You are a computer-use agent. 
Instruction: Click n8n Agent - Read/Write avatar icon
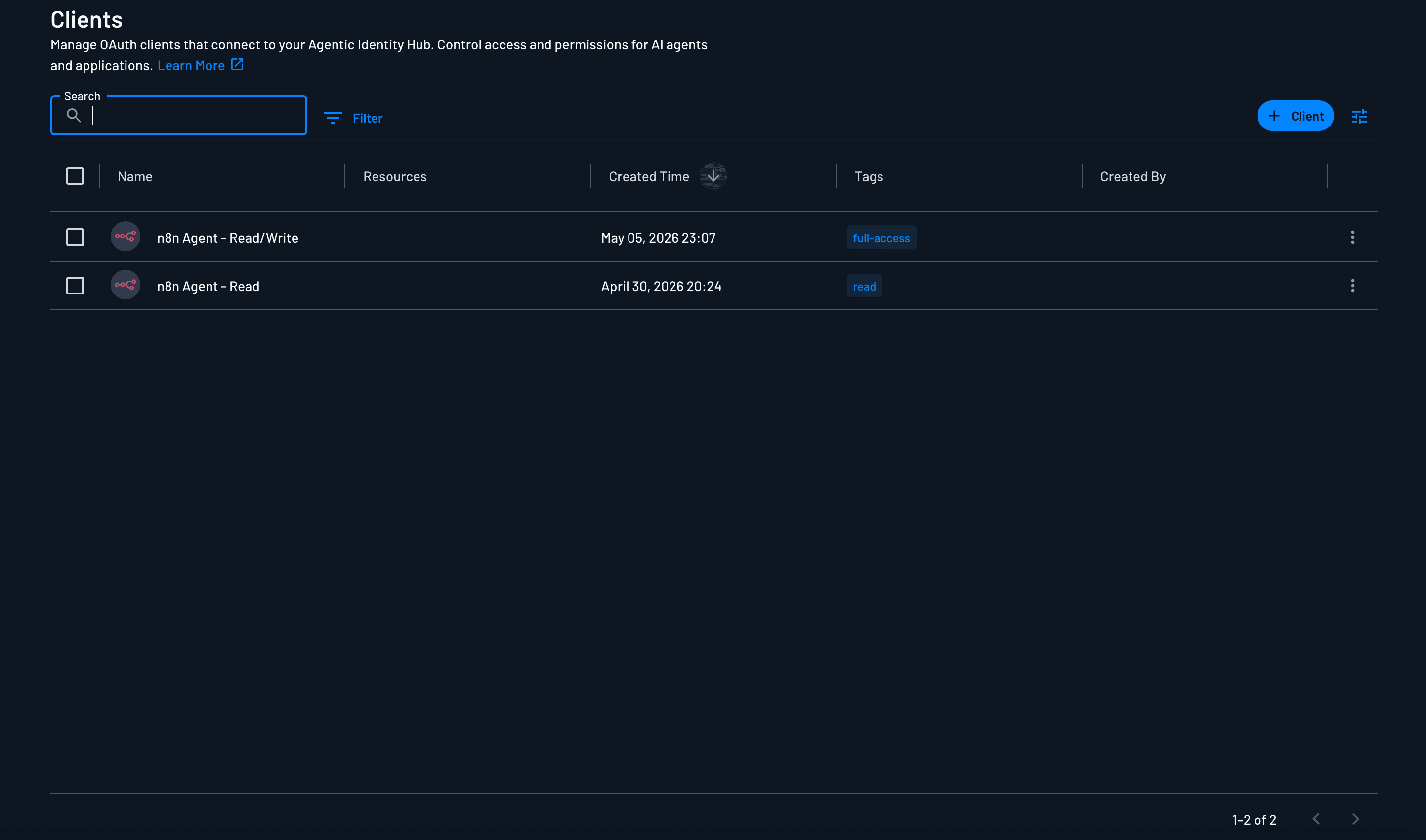(x=125, y=237)
